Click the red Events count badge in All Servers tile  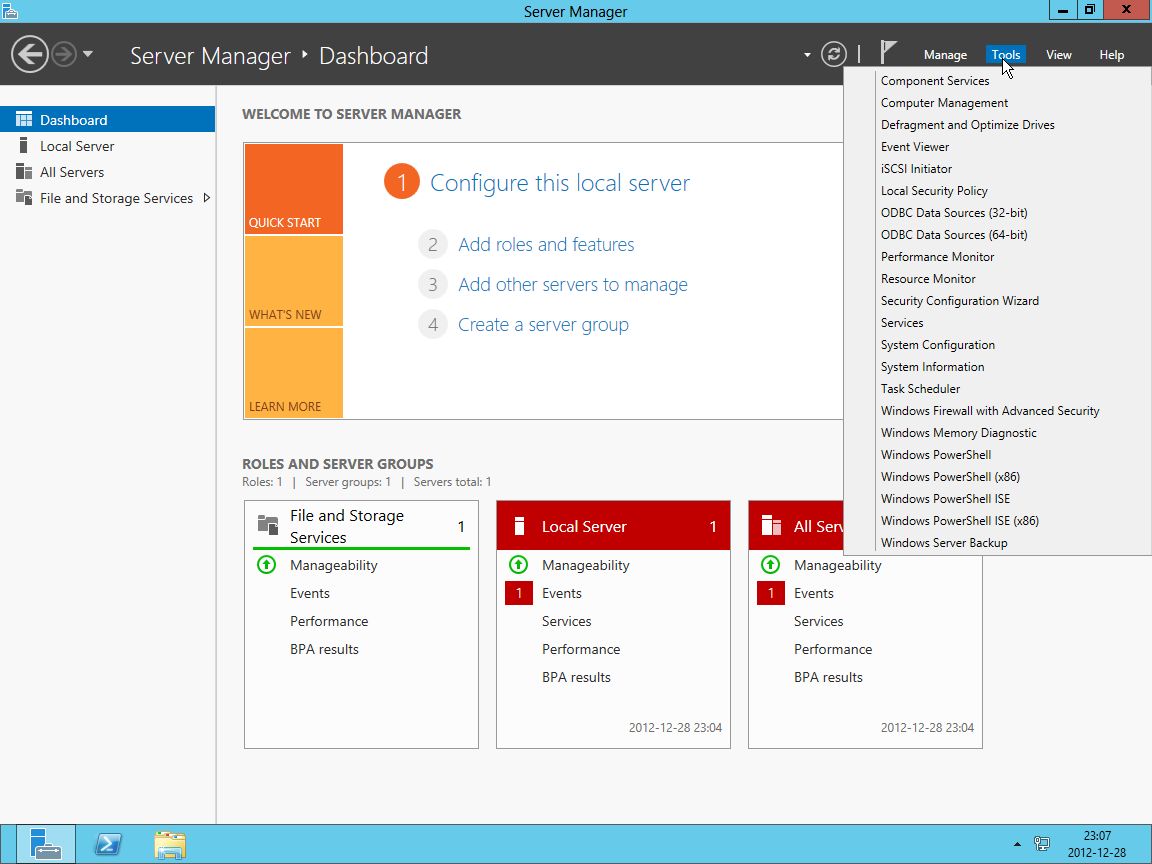pos(771,593)
